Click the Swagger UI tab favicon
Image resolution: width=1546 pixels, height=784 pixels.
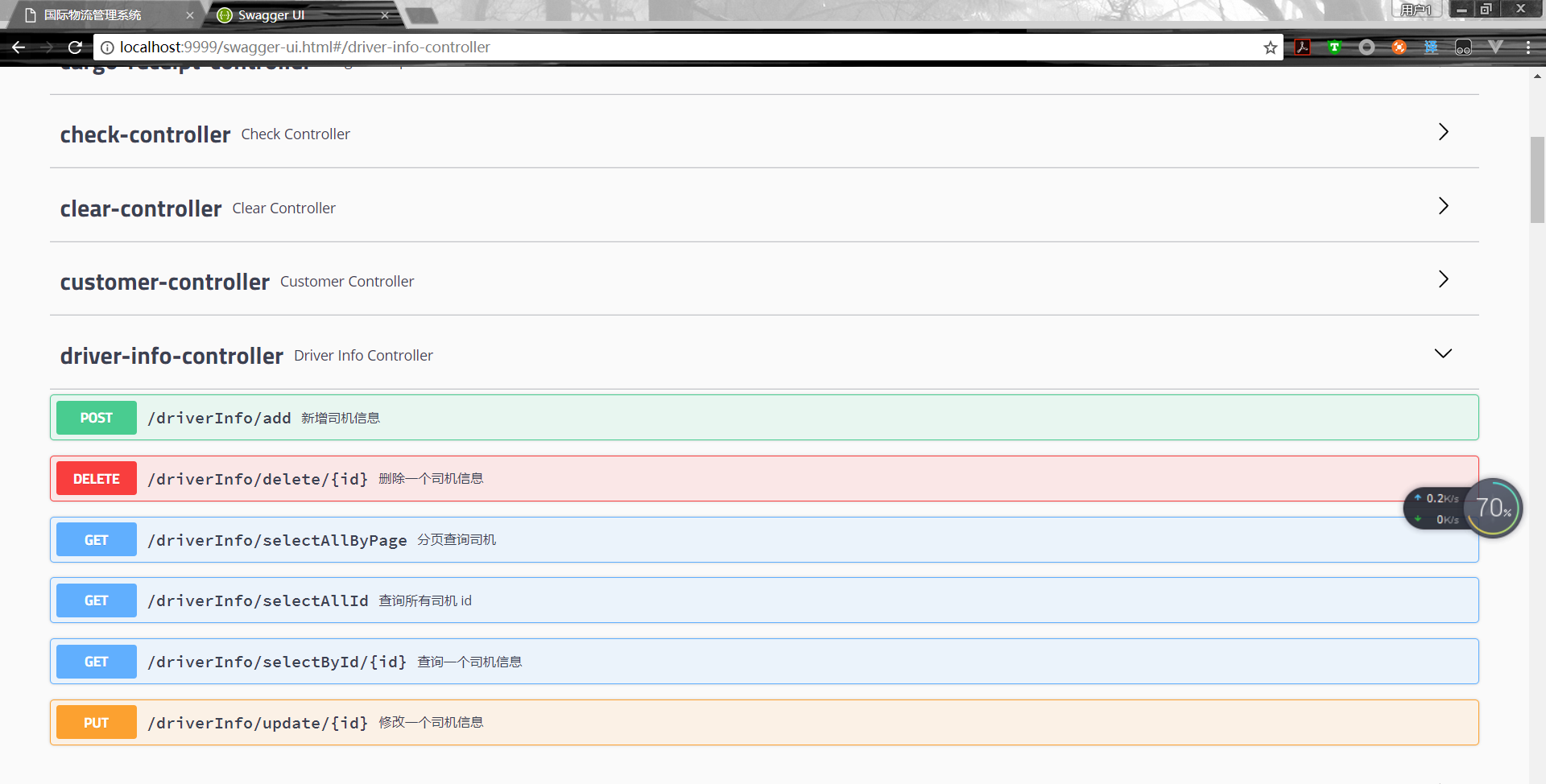click(x=225, y=15)
